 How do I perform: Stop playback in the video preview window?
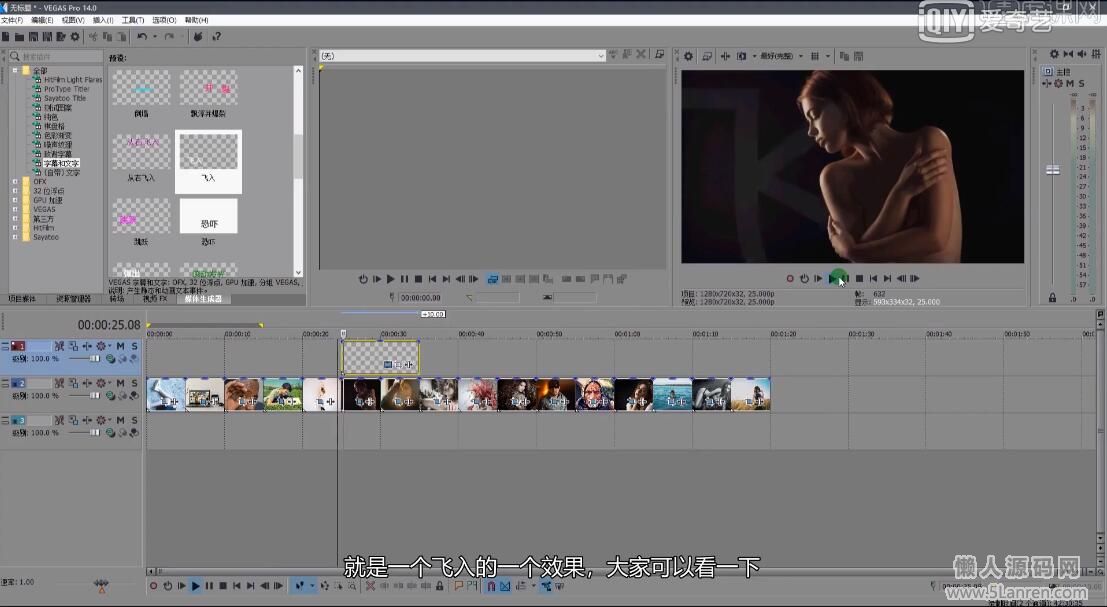click(859, 279)
